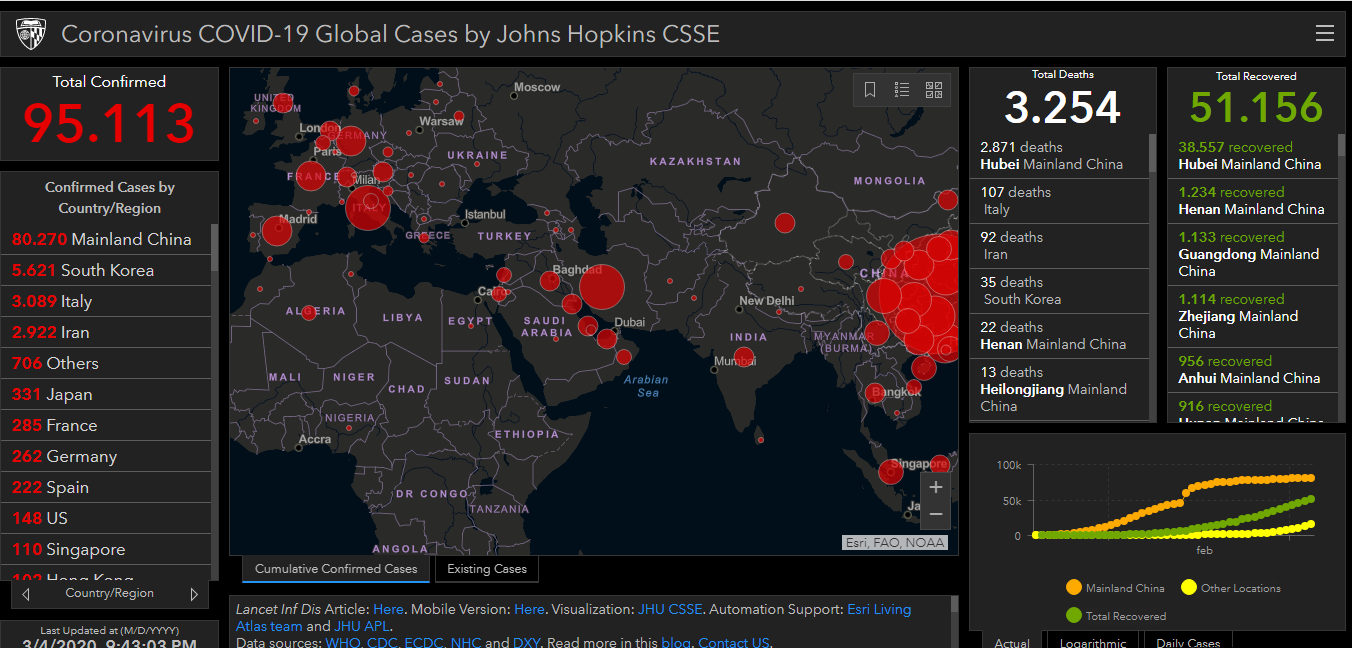Select 110 Singapore row
1352x648 pixels.
[106, 549]
